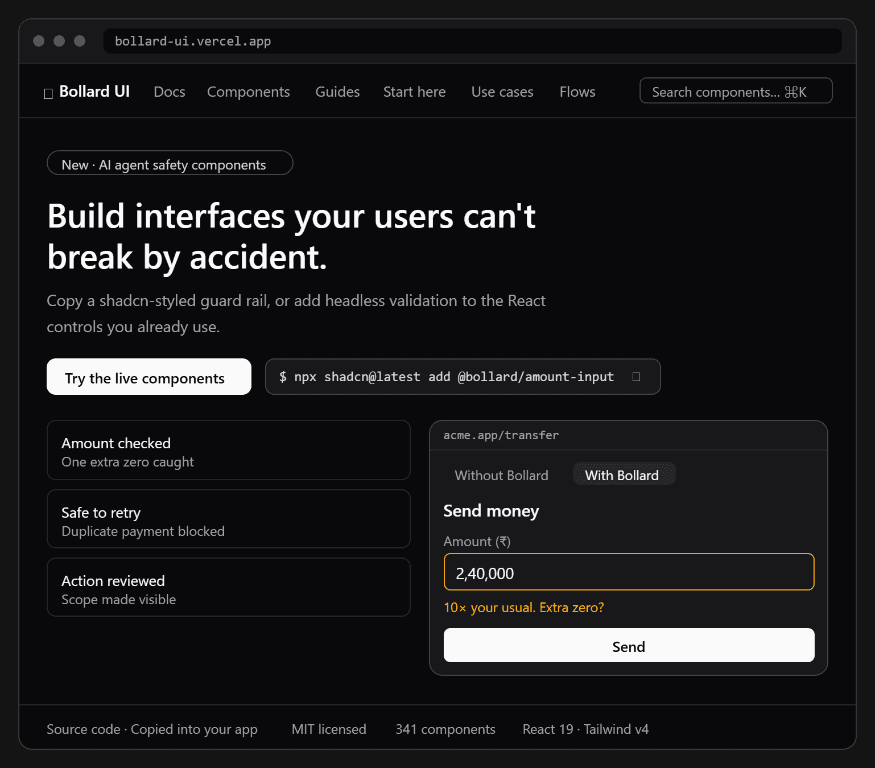This screenshot has height=768, width=875.
Task: Click the 'Send money' heading
Action: (491, 511)
